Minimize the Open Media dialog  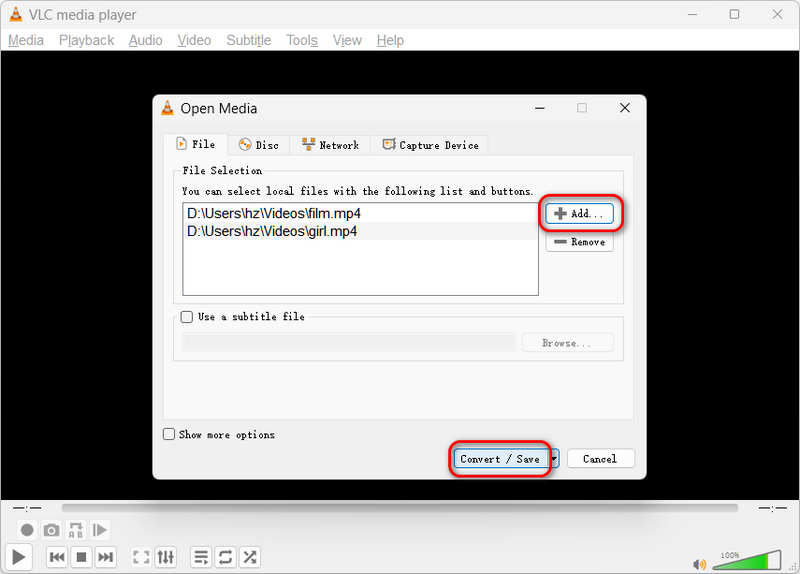click(540, 108)
